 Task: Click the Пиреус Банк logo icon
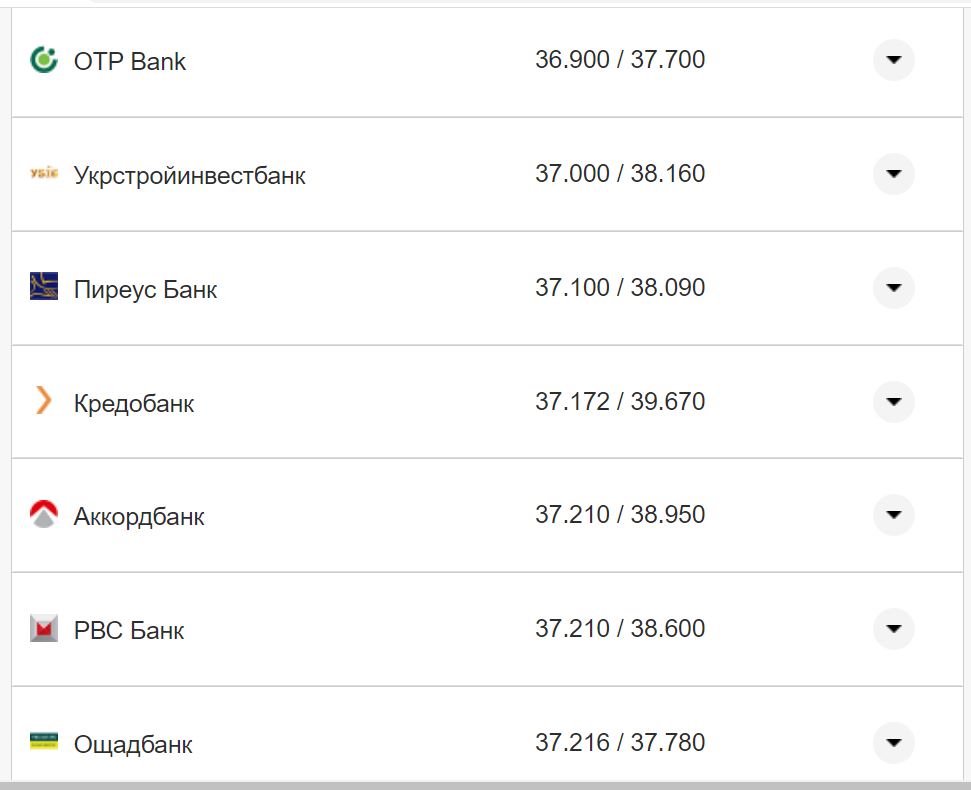click(x=44, y=288)
